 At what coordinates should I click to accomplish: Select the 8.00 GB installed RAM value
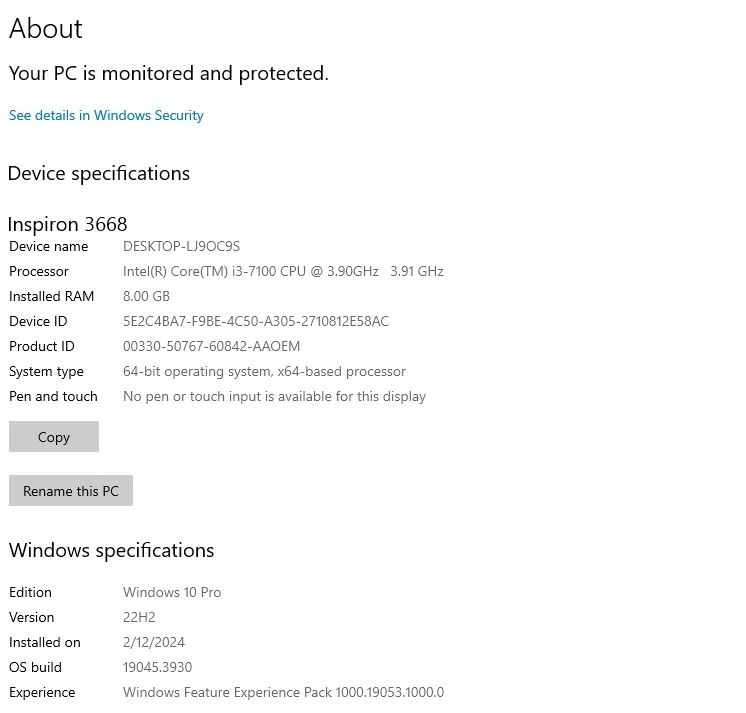(x=146, y=296)
